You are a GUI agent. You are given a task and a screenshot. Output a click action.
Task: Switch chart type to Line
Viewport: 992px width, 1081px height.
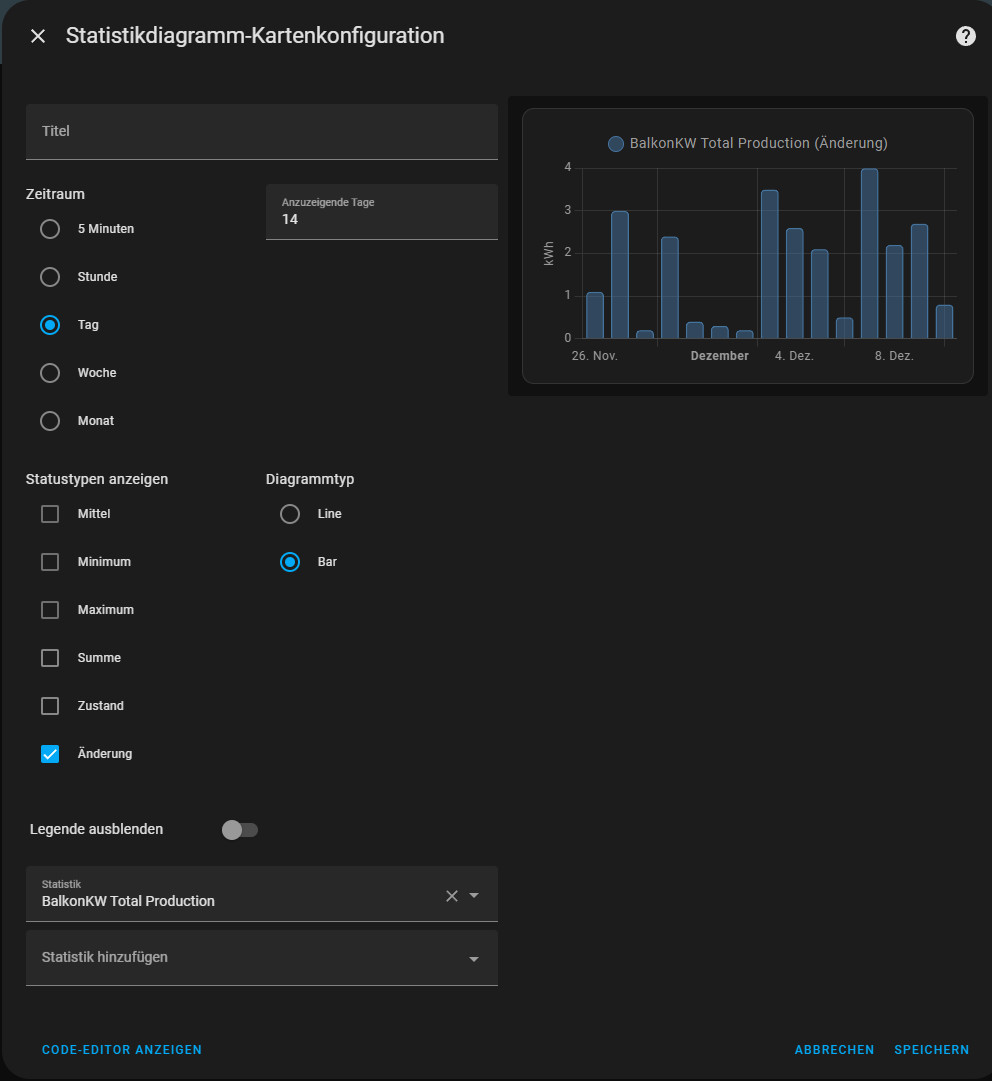point(290,514)
